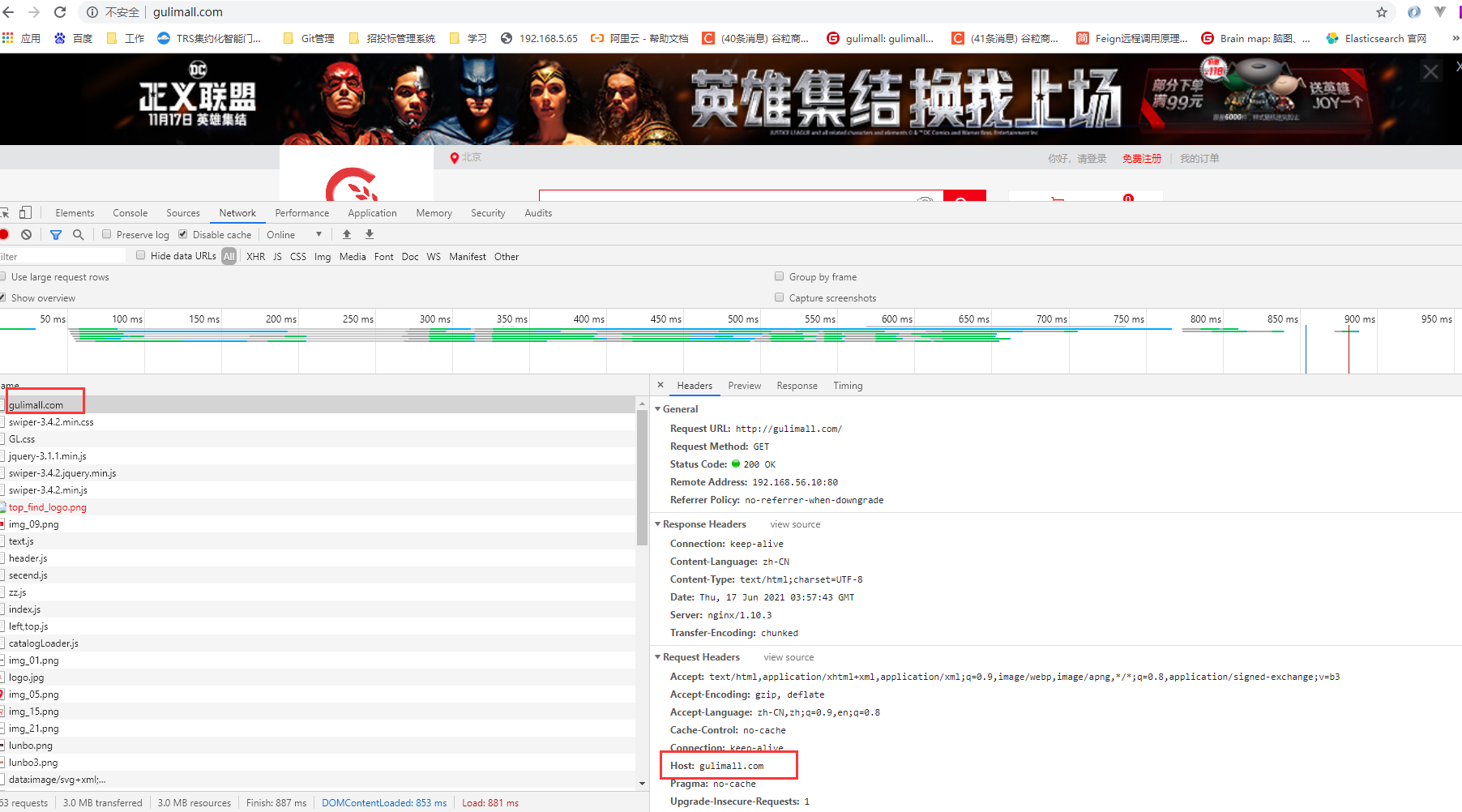The height and width of the screenshot is (812, 1462).
Task: Export HAR with the download arrow icon
Action: click(x=370, y=234)
